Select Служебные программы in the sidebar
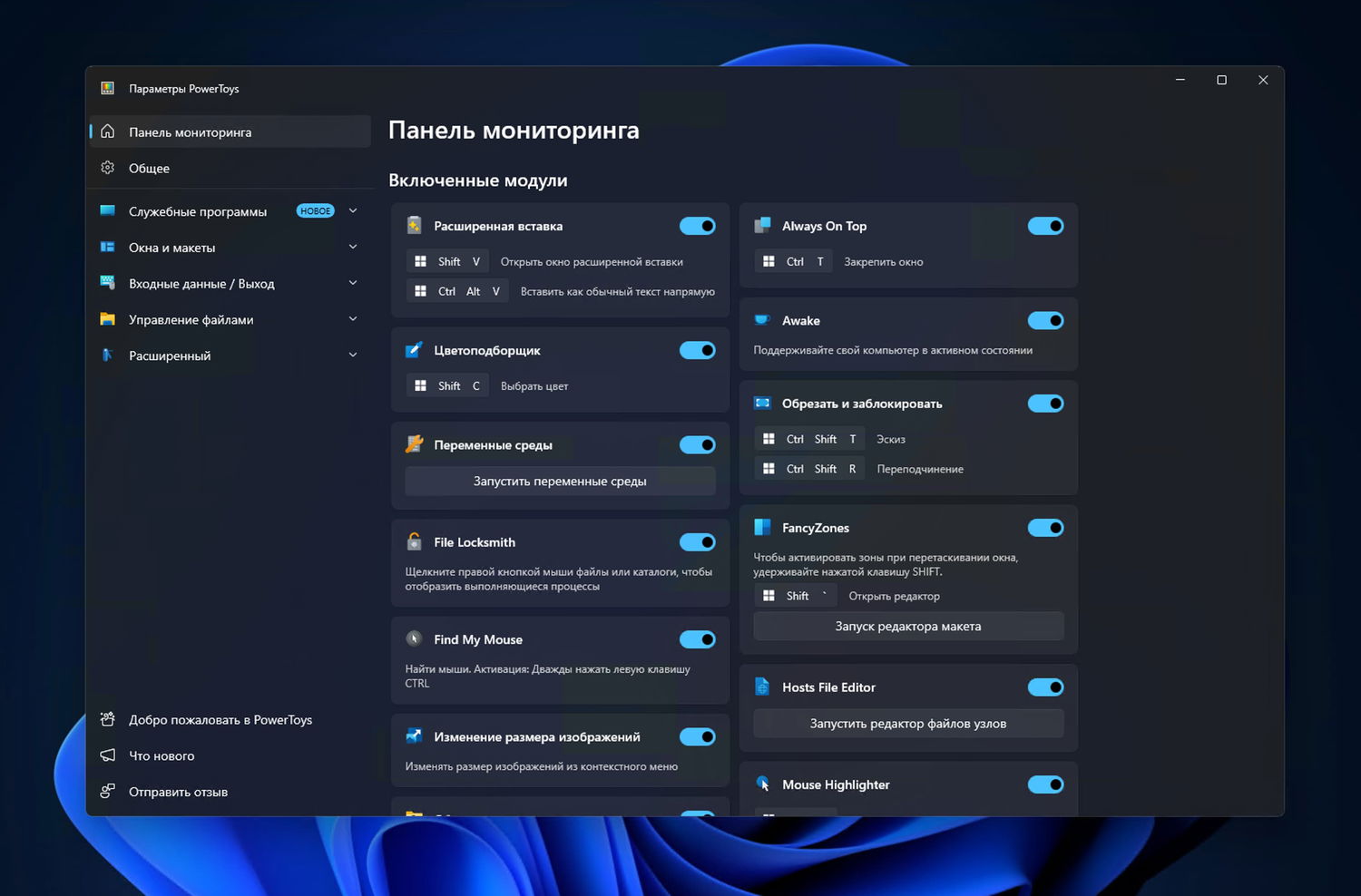This screenshot has height=896, width=1361. (230, 211)
